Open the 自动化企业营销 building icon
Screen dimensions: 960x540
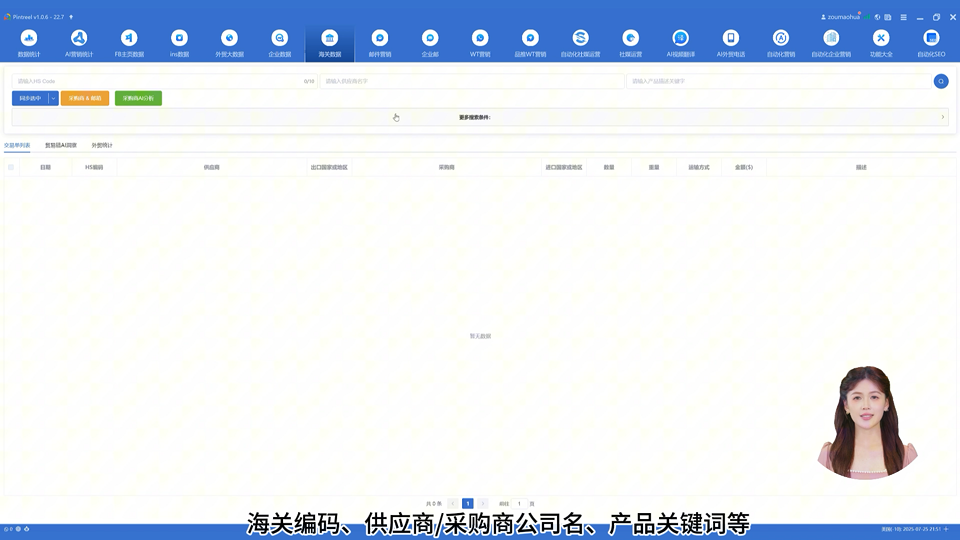coord(831,38)
